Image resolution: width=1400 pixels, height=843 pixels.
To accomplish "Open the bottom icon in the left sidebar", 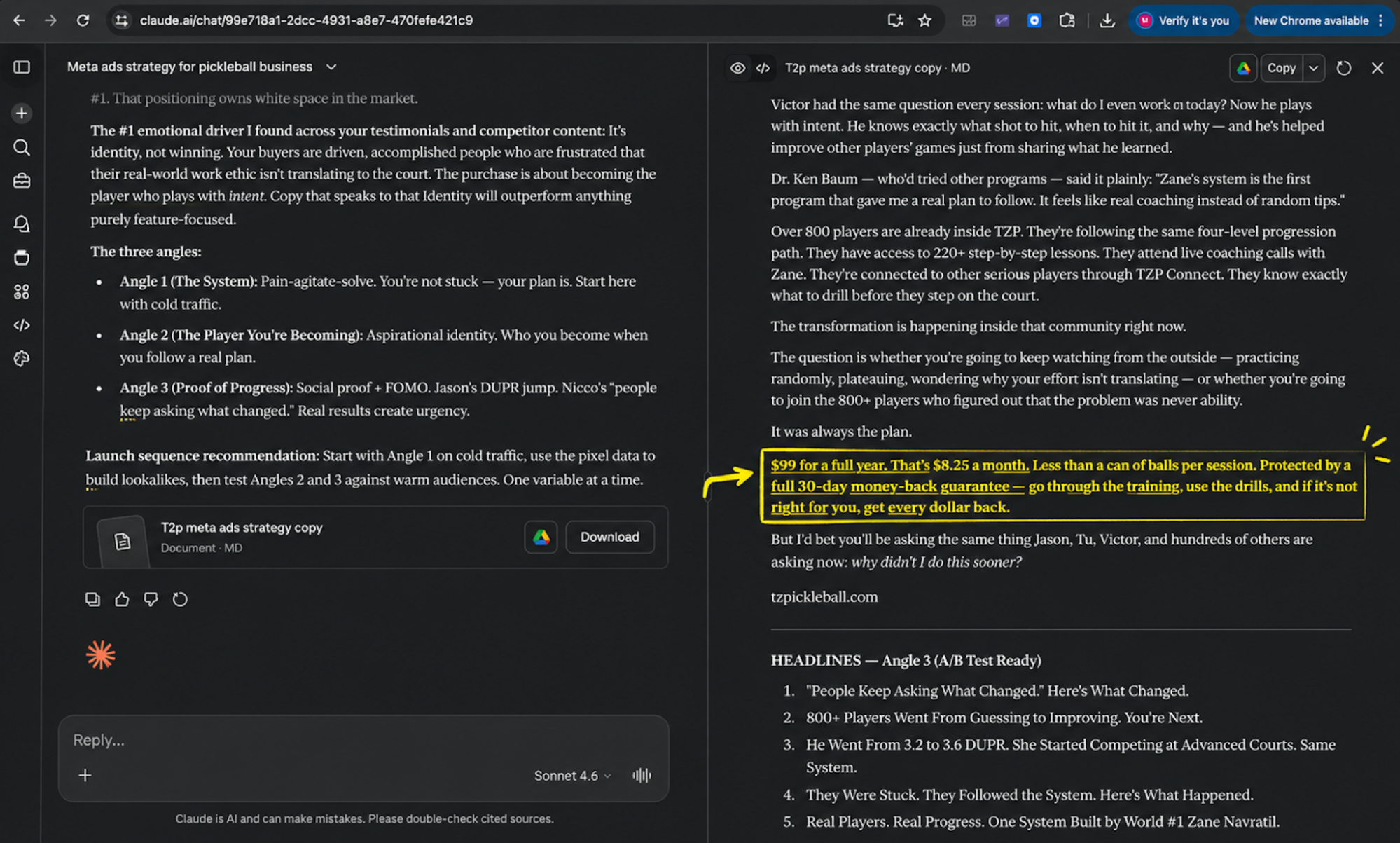I will pyautogui.click(x=22, y=359).
